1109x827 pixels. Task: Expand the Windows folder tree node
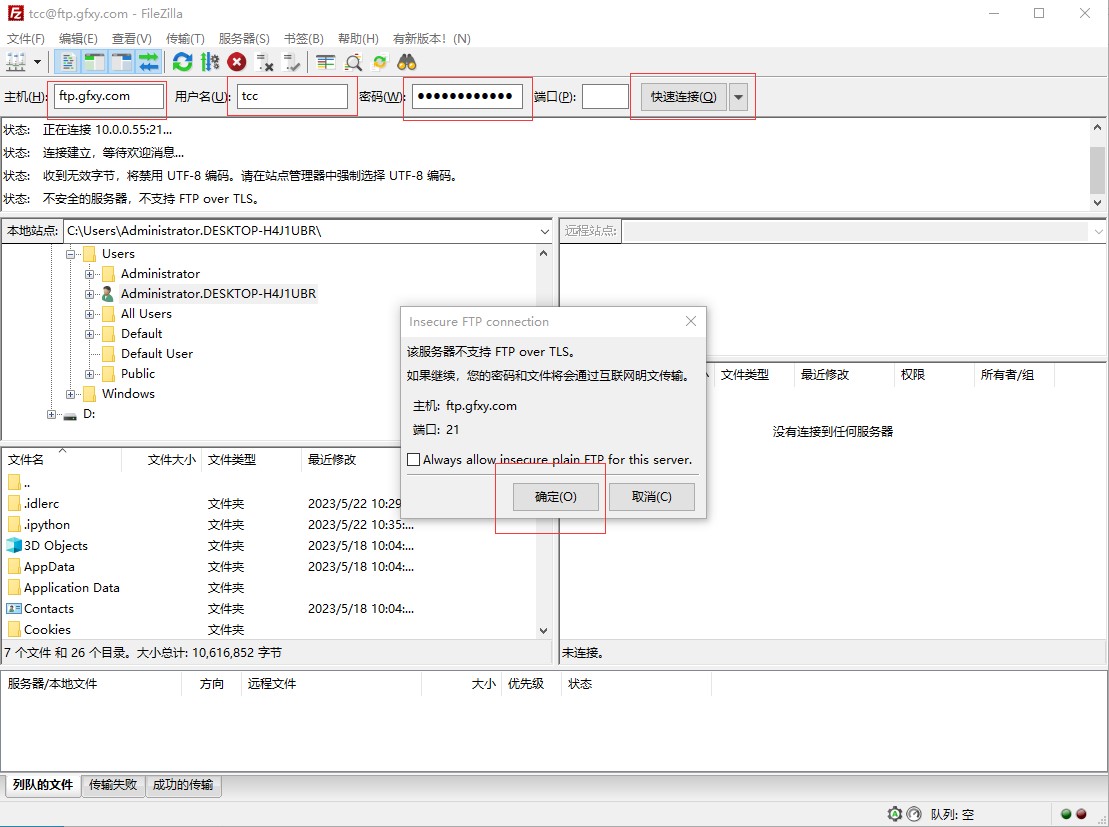coord(71,394)
